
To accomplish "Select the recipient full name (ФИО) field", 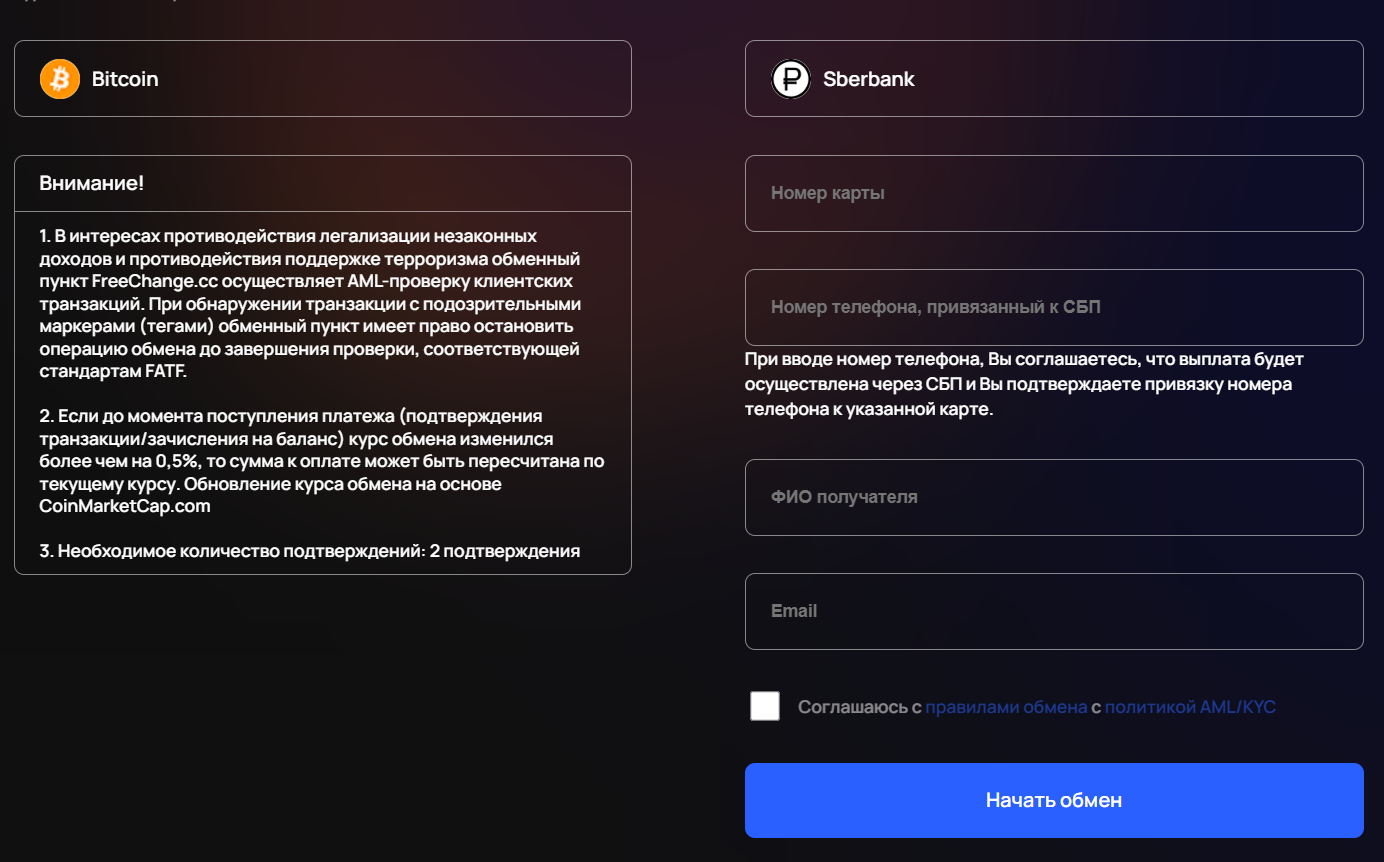I will [x=1053, y=497].
